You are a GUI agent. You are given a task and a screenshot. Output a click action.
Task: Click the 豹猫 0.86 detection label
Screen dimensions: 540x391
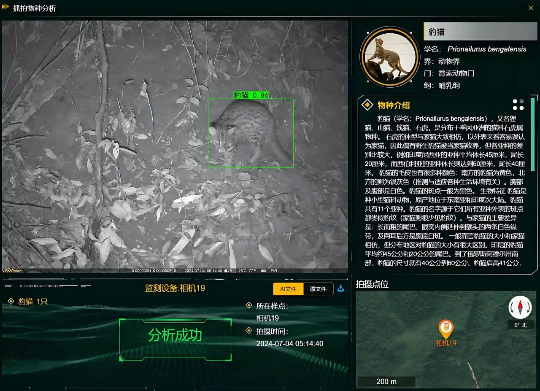point(251,95)
